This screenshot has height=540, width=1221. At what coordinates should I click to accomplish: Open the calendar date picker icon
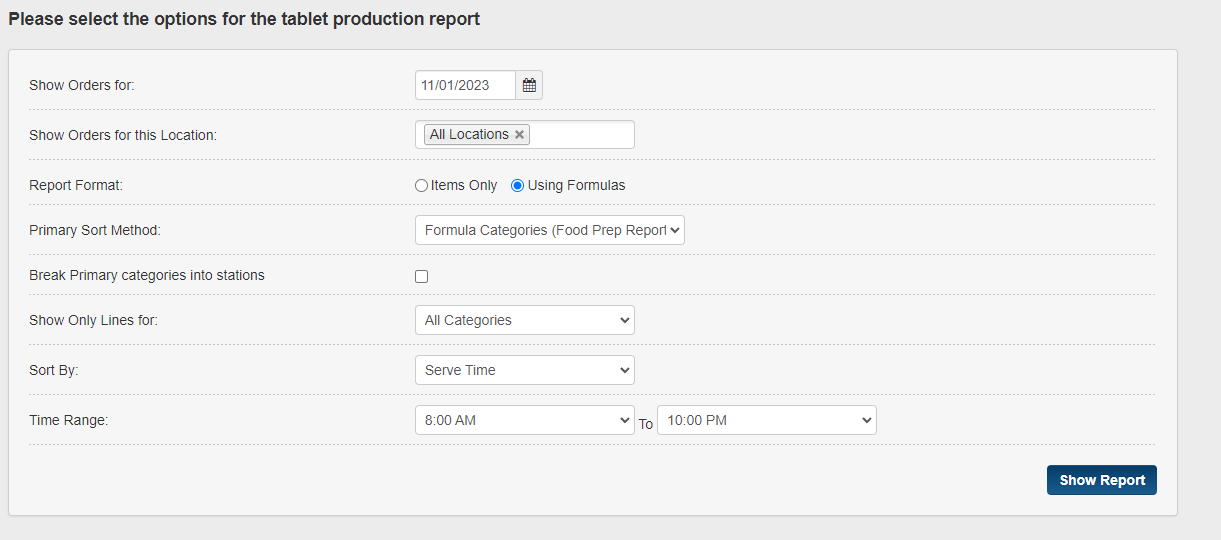529,85
